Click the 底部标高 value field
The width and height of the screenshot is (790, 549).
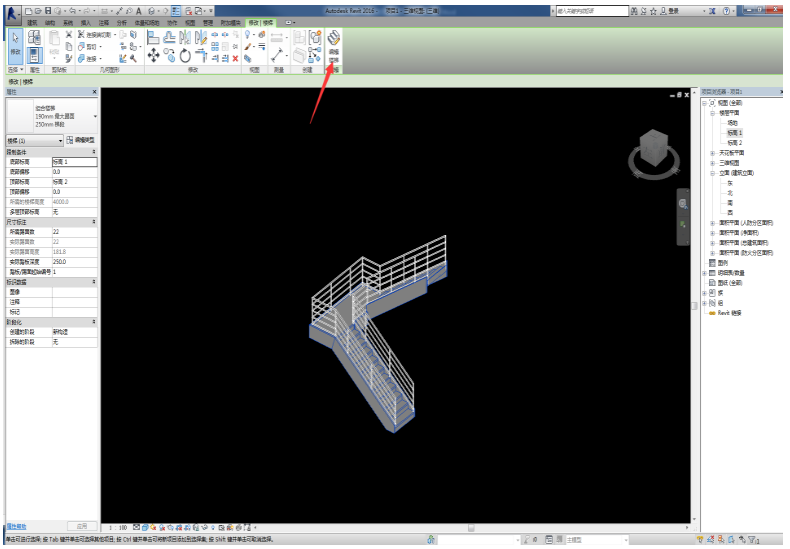[74, 161]
